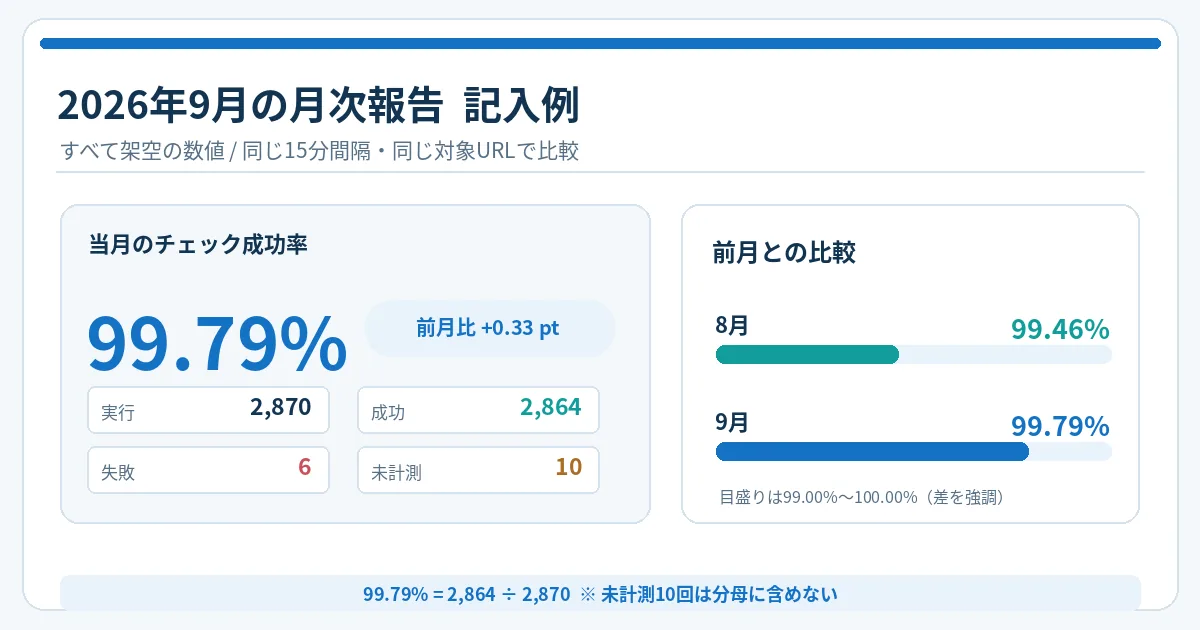The image size is (1200, 630).
Task: Select the 成功 2,864 stat box
Action: click(x=478, y=410)
